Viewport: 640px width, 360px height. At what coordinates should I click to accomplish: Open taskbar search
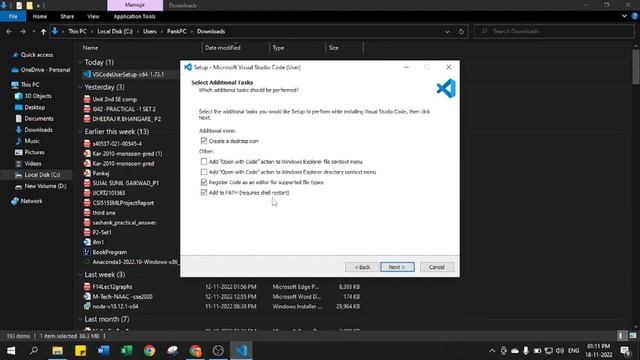pyautogui.click(x=34, y=350)
